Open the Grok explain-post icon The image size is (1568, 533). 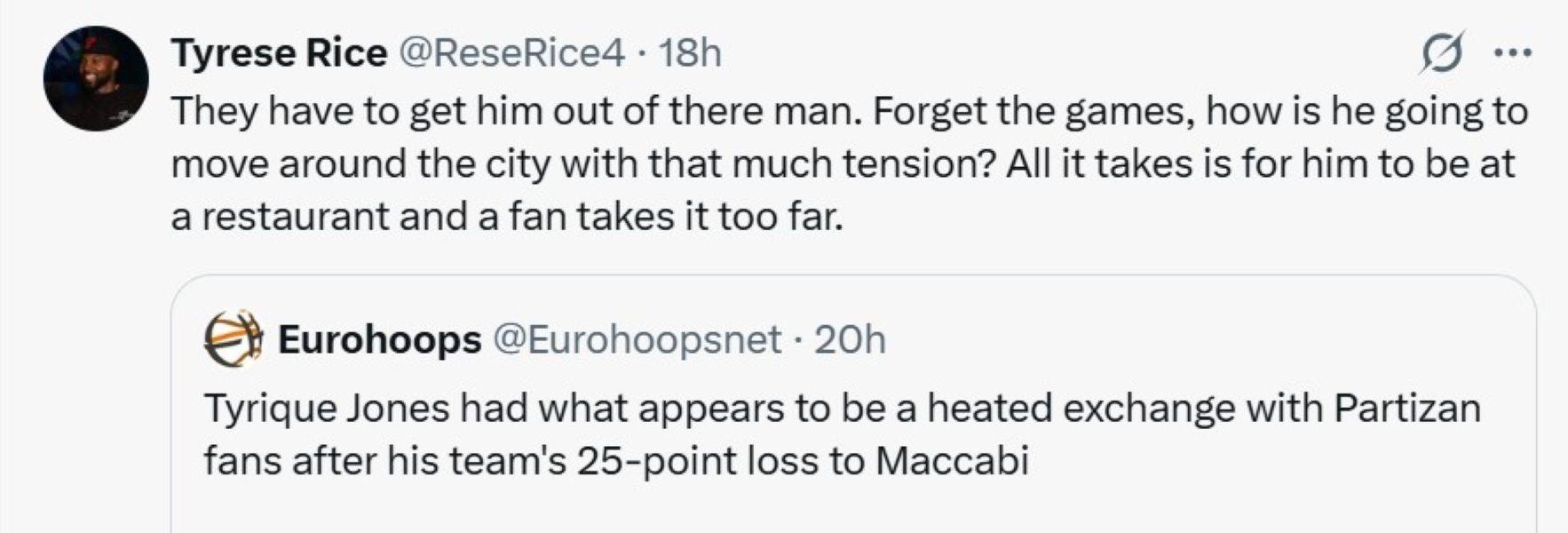(x=1440, y=52)
